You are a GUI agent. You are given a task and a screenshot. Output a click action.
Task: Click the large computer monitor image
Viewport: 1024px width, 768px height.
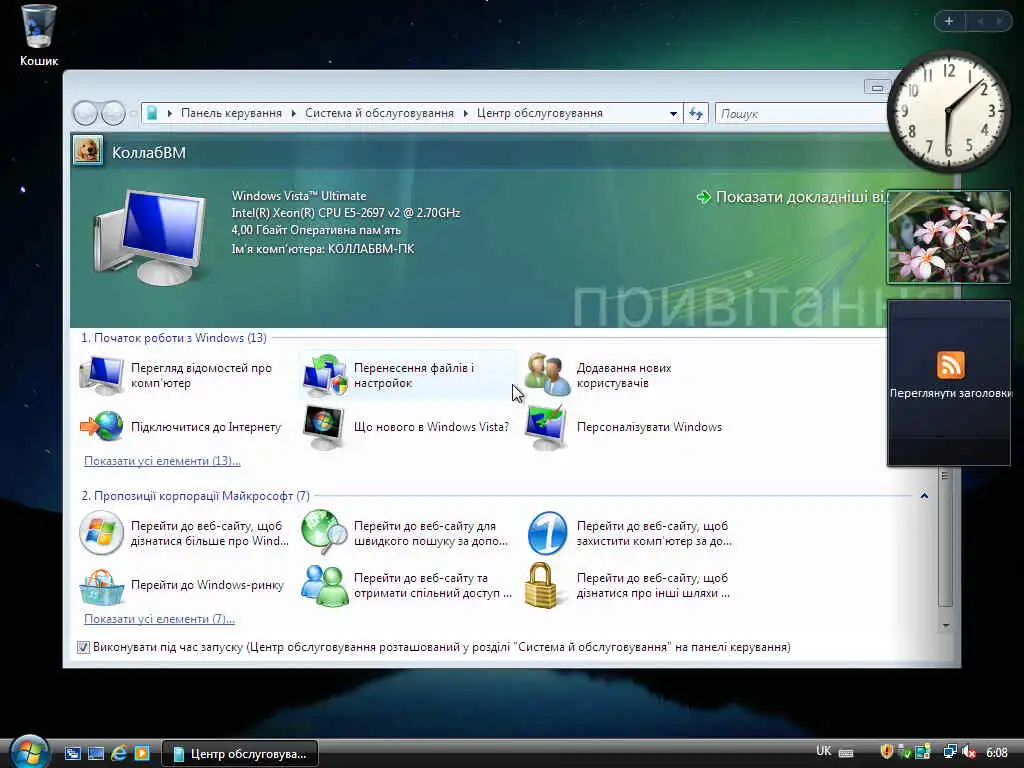pyautogui.click(x=152, y=238)
